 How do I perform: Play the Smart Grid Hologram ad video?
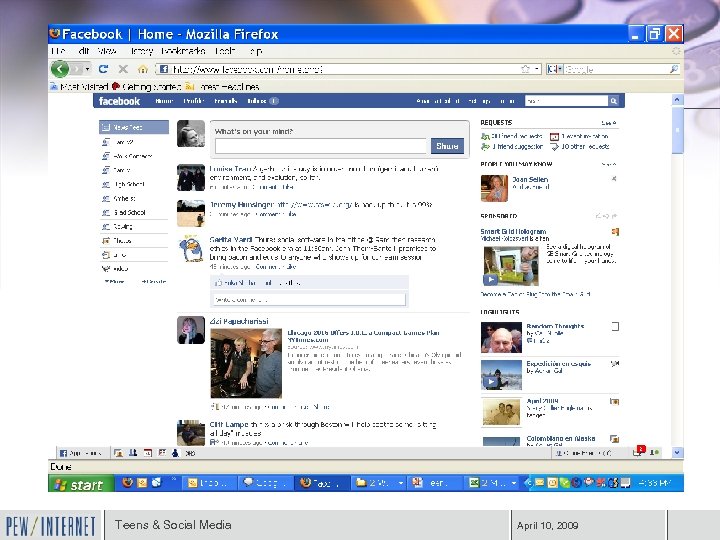490,279
